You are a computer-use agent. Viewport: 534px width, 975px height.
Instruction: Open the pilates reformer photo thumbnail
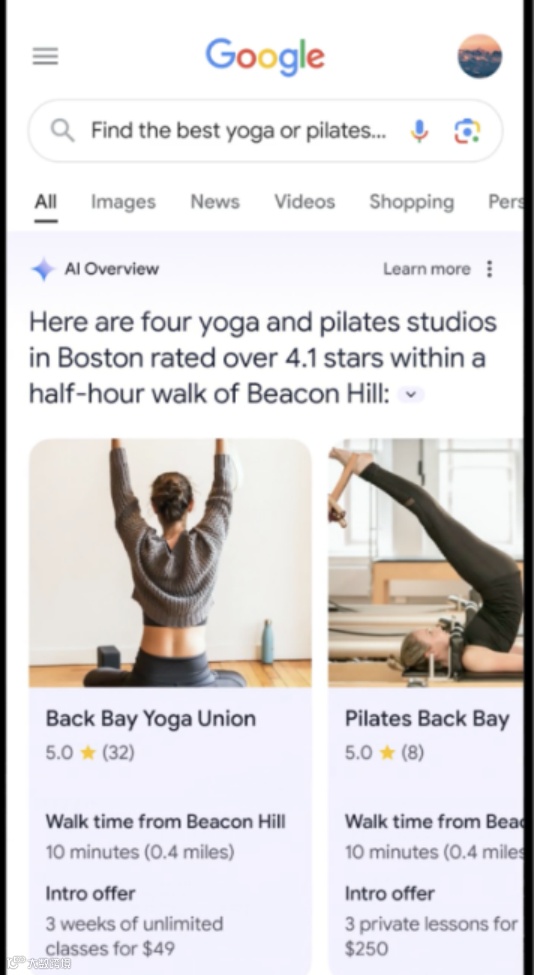point(426,563)
